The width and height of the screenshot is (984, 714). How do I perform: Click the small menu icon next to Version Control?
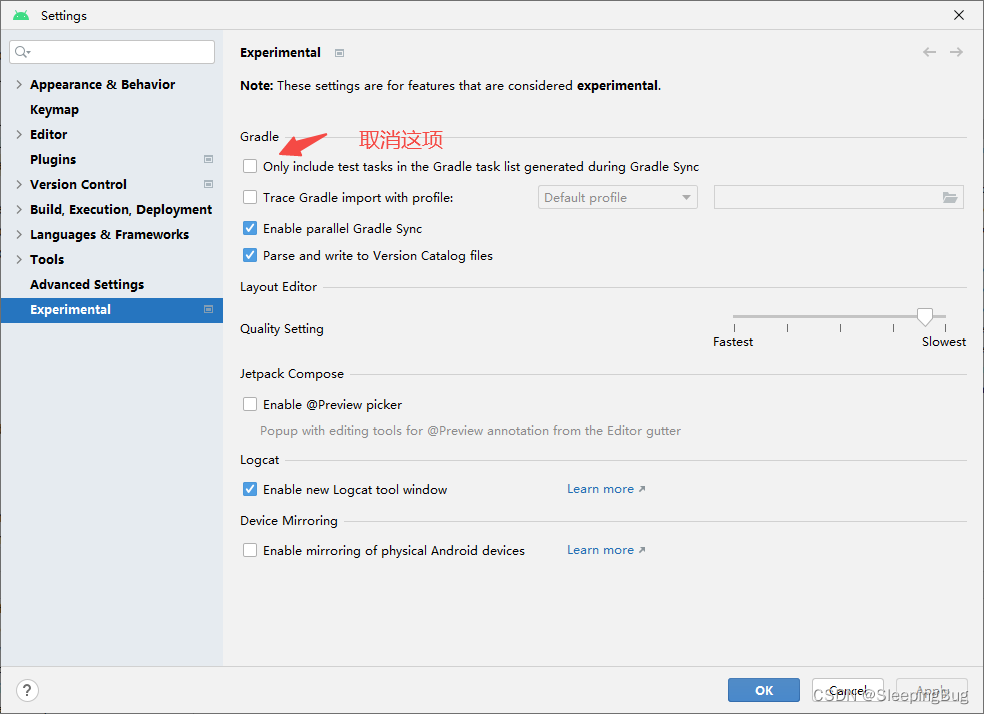coord(207,184)
